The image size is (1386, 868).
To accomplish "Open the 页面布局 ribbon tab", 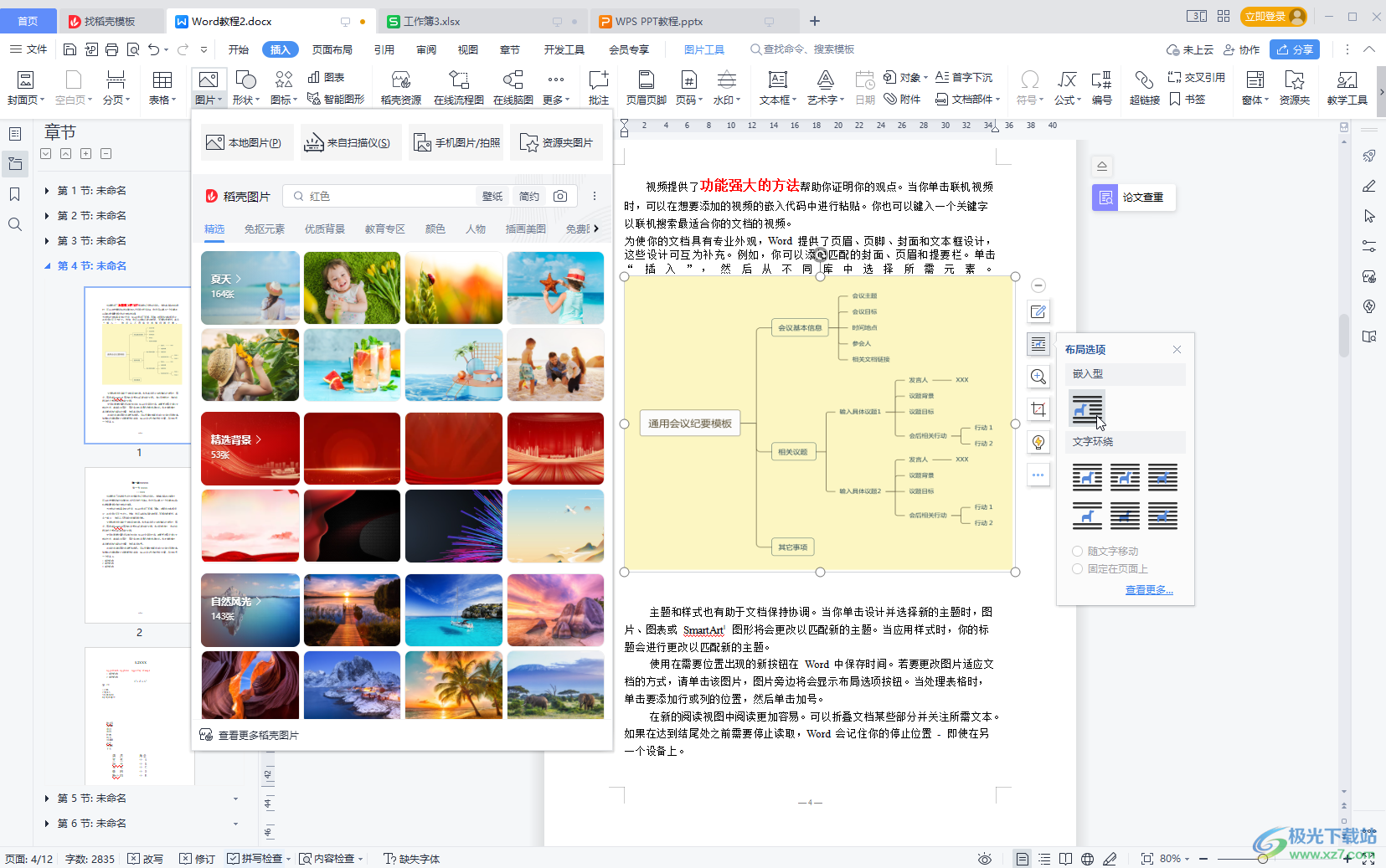I will 332,49.
